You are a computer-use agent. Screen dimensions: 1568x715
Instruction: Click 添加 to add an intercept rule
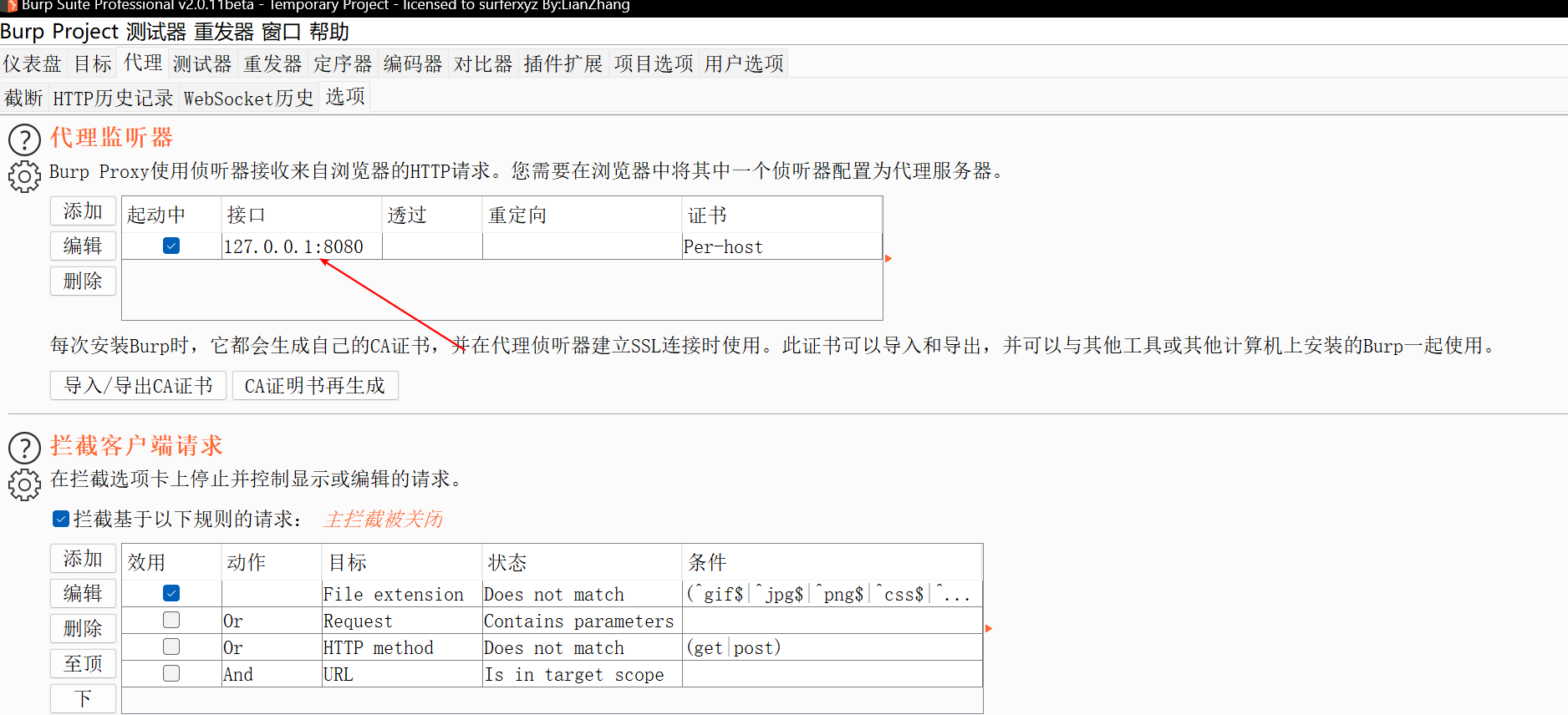pyautogui.click(x=83, y=559)
